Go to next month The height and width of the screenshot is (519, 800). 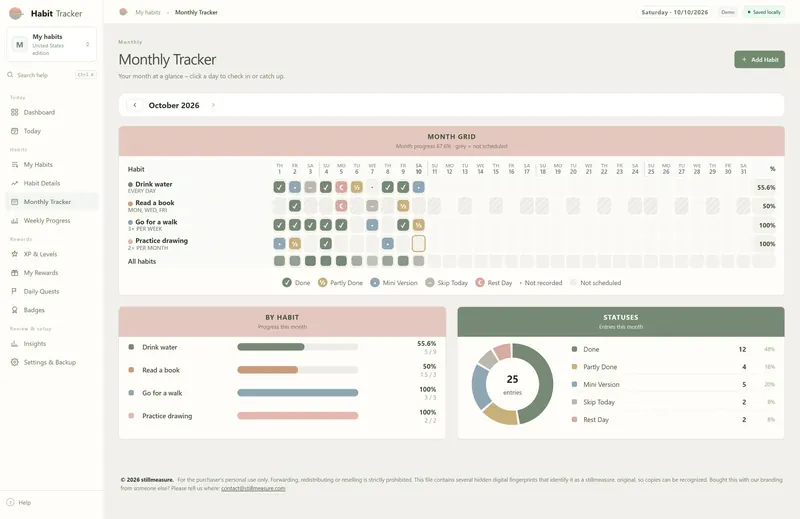(213, 105)
